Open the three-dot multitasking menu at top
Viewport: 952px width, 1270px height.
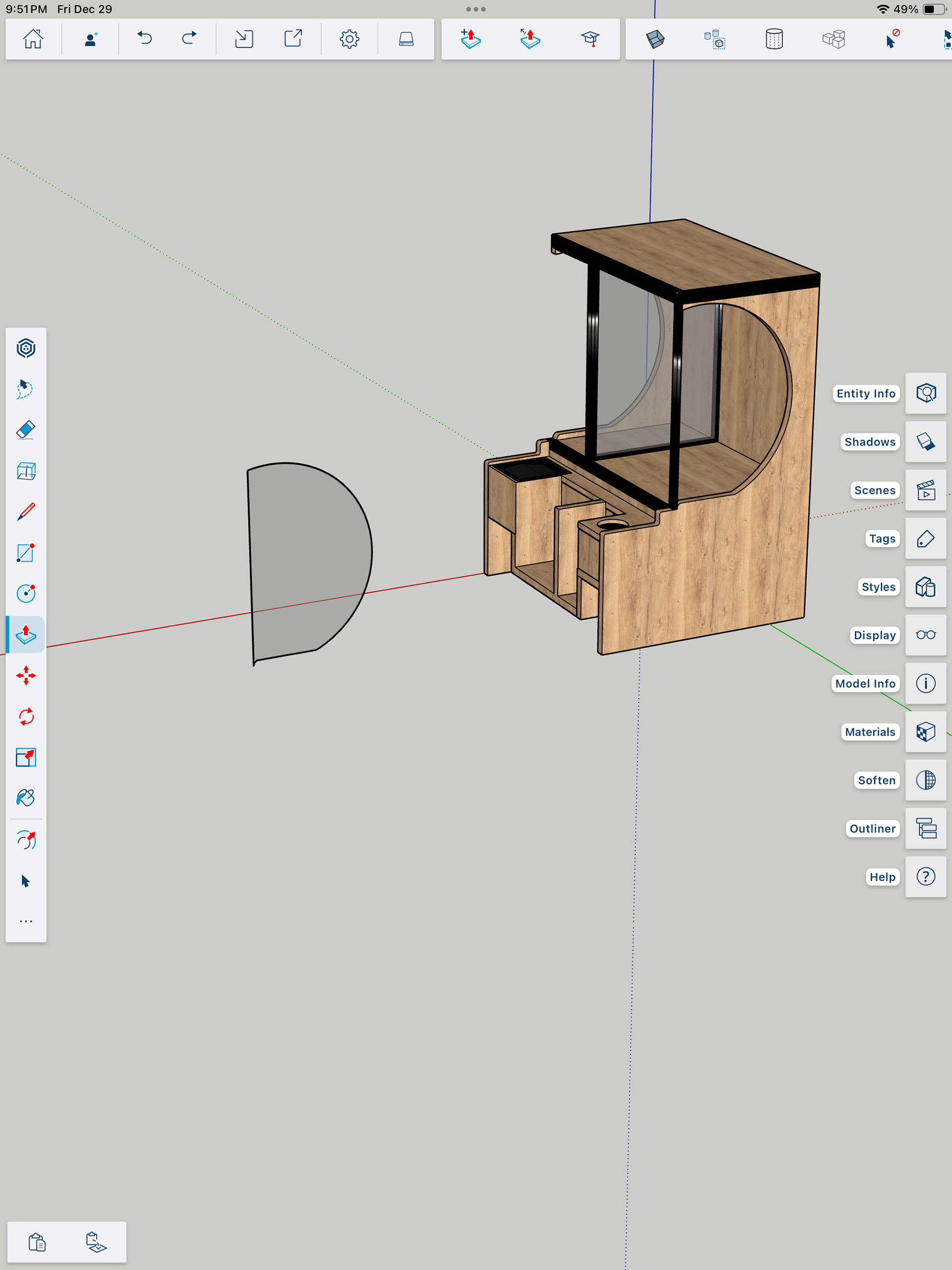[x=476, y=9]
